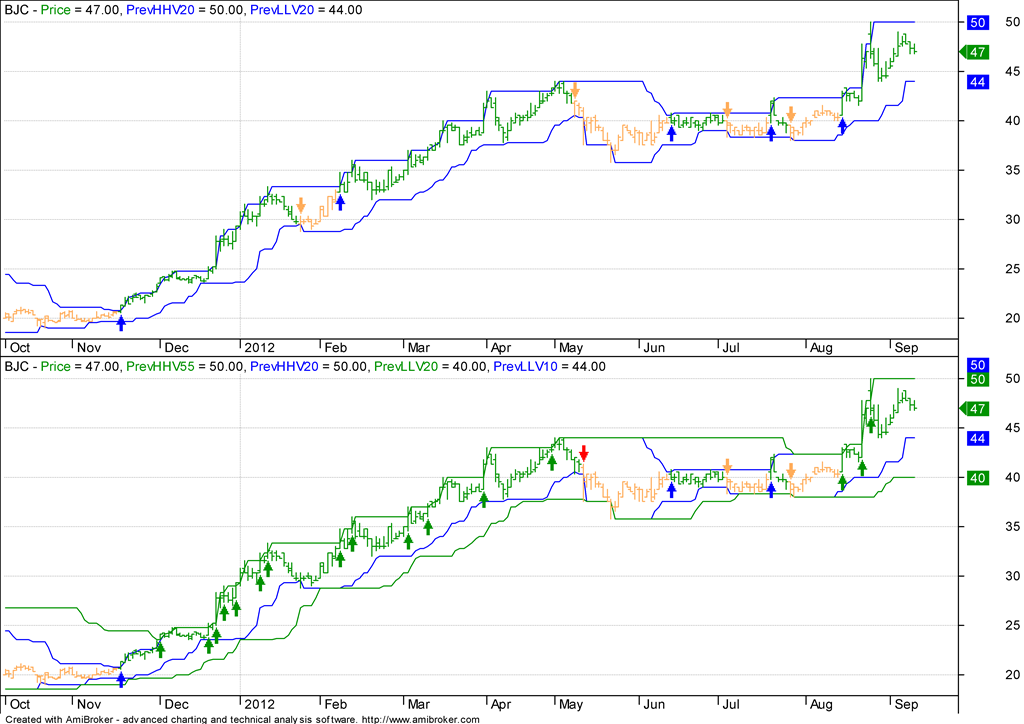Select the green 47 price marker in the top chart
Screen dimensions: 1024x724
pos(977,52)
